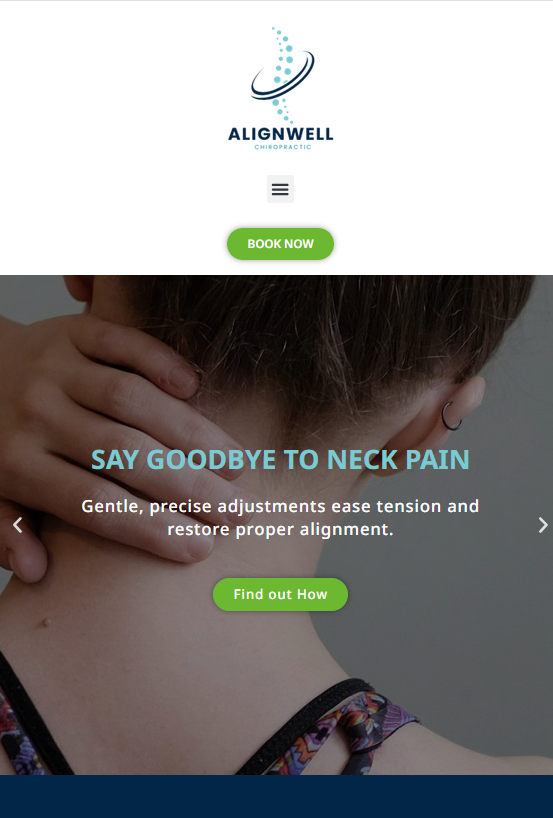553x818 pixels.
Task: Advance to the next hero slide
Action: point(543,525)
